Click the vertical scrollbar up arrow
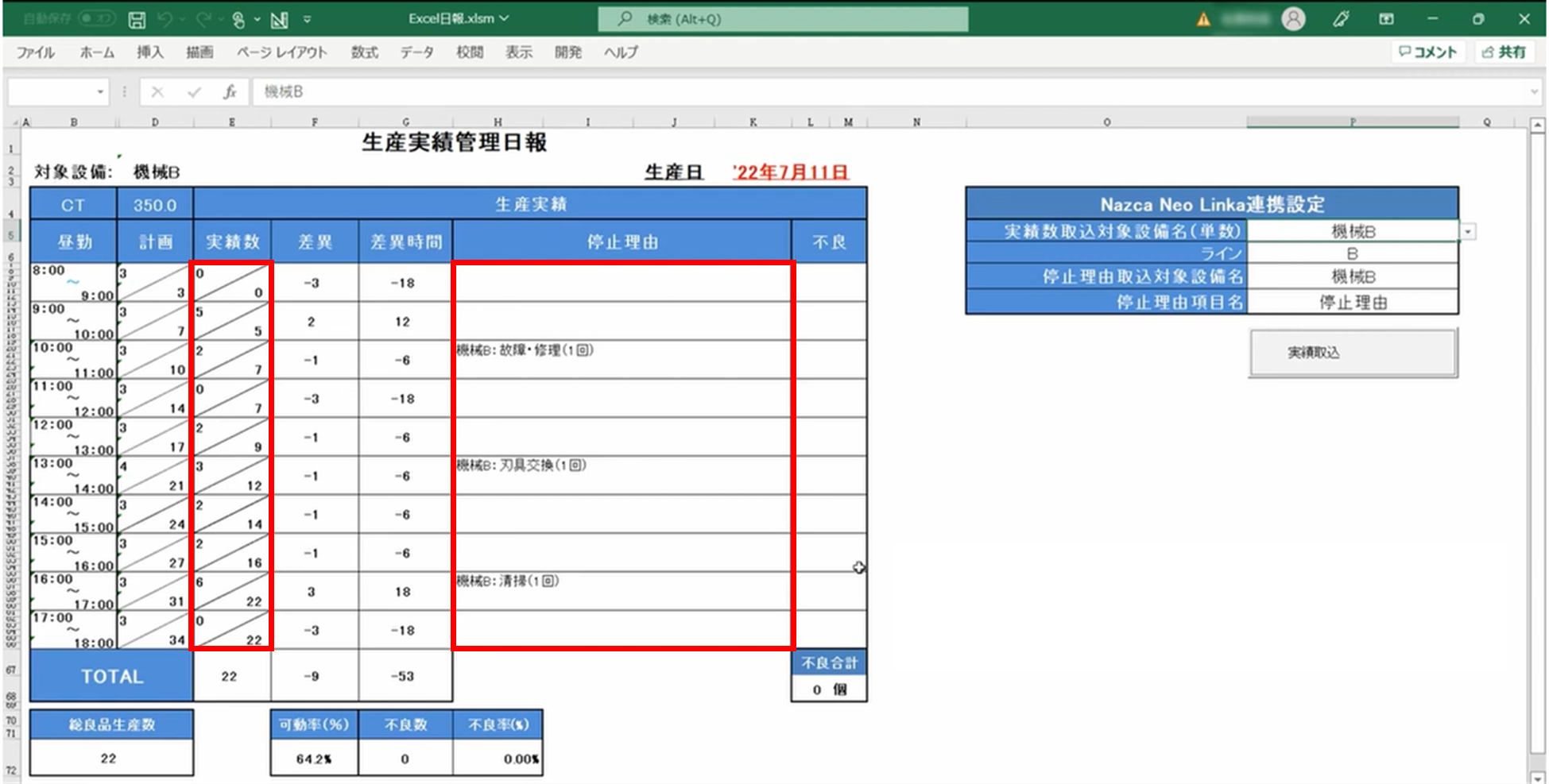Image resolution: width=1549 pixels, height=784 pixels. click(1537, 126)
